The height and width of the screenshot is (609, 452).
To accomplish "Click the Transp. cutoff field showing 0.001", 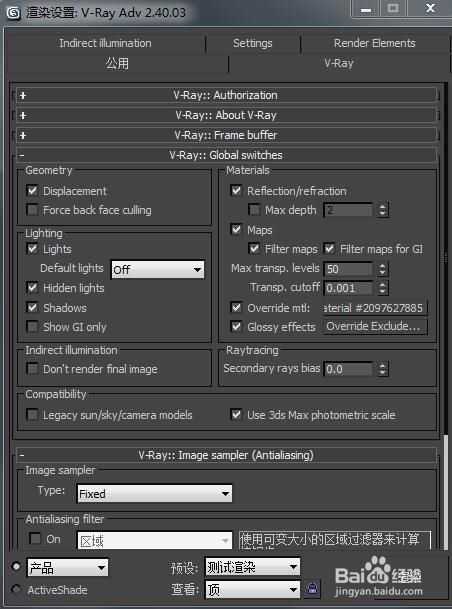I will (x=348, y=288).
